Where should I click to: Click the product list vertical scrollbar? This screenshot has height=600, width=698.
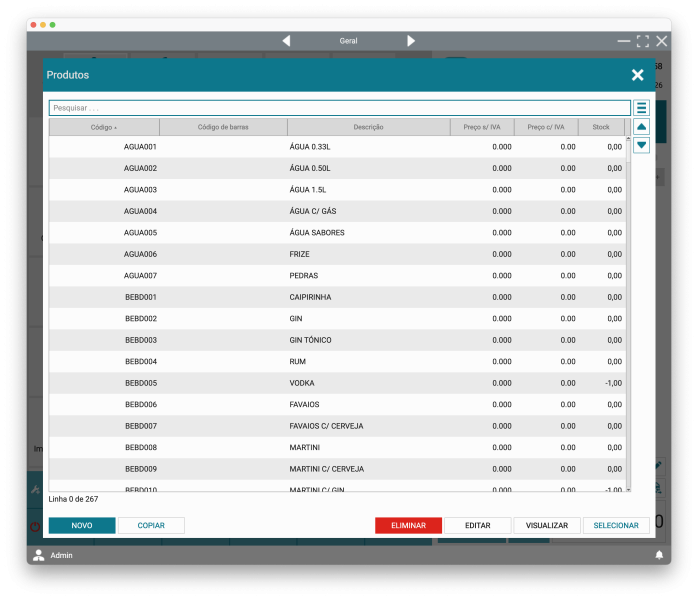click(x=628, y=300)
